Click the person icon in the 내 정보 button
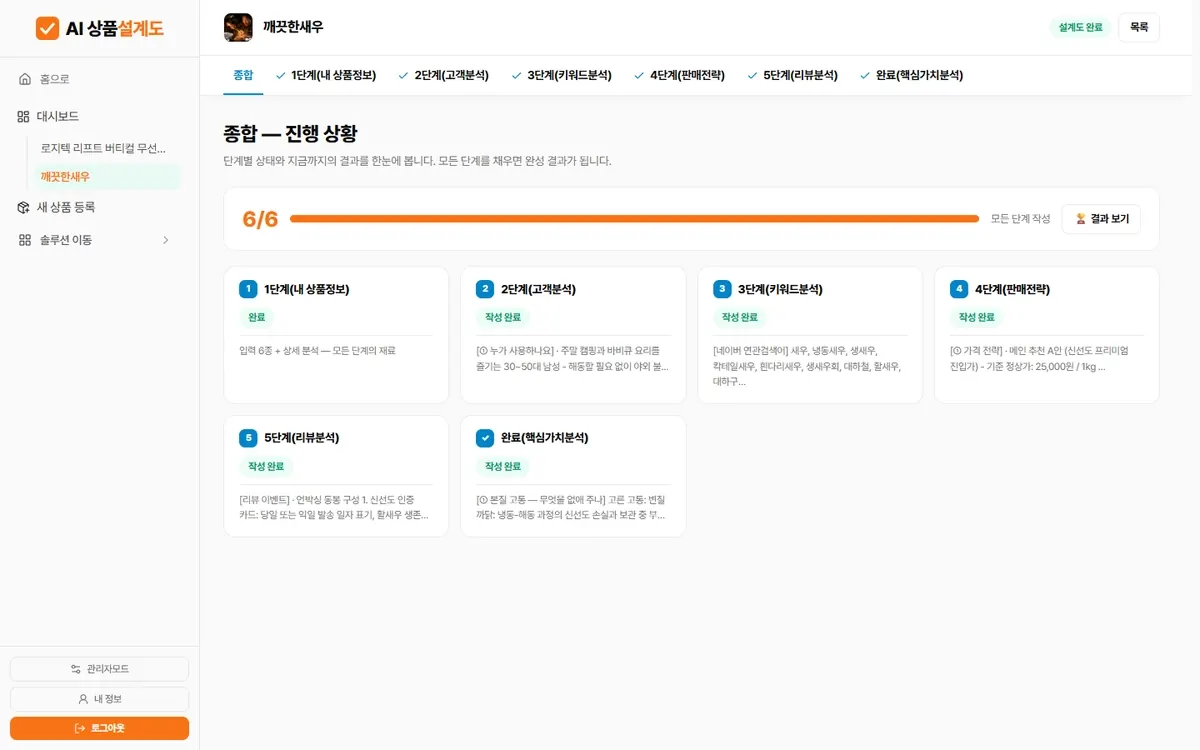The image size is (1200, 750). click(x=83, y=699)
